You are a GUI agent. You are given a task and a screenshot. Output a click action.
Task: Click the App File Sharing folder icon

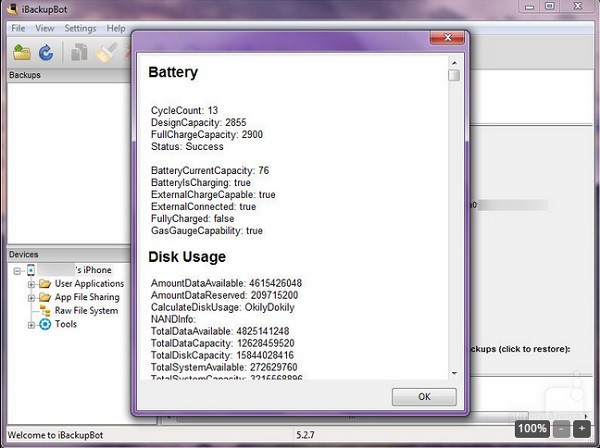tap(45, 297)
